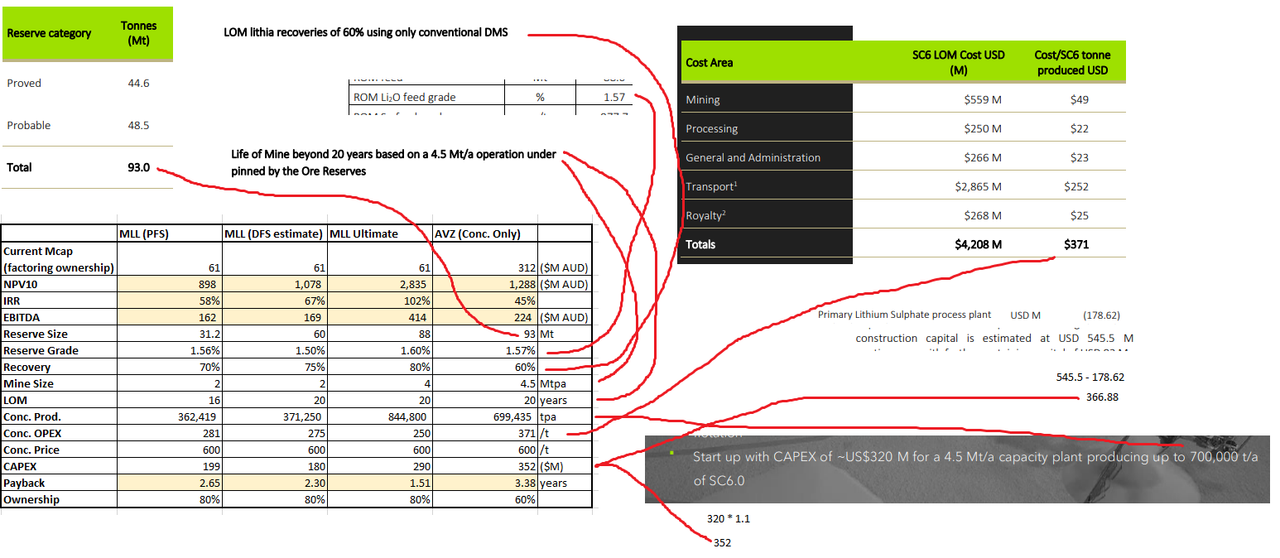This screenshot has height=558, width=1280.
Task: Select 'Primary Lithium Sulphate process plant' text
Action: click(905, 315)
